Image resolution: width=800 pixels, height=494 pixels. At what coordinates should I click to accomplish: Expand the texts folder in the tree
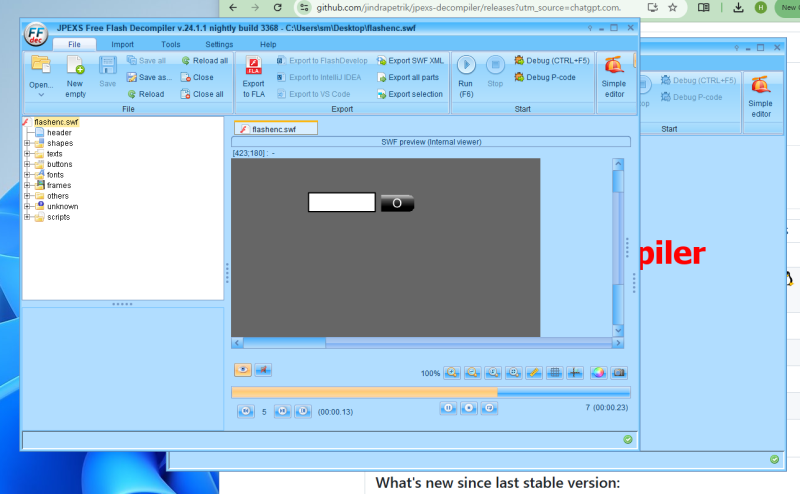pos(27,154)
